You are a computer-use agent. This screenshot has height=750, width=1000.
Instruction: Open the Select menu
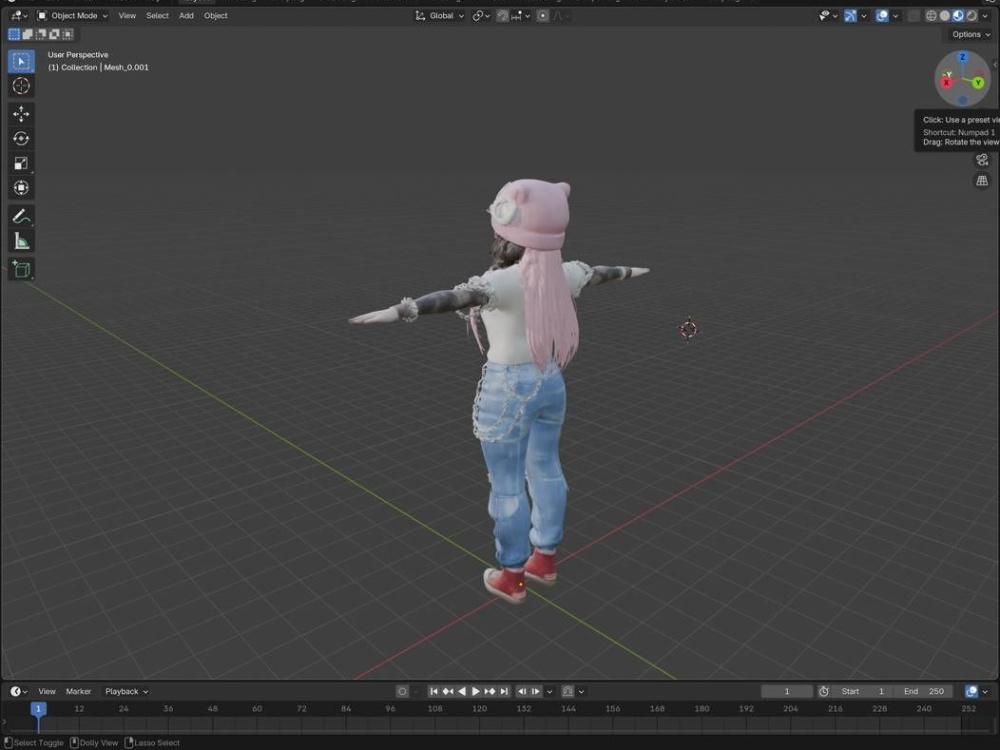pyautogui.click(x=158, y=16)
